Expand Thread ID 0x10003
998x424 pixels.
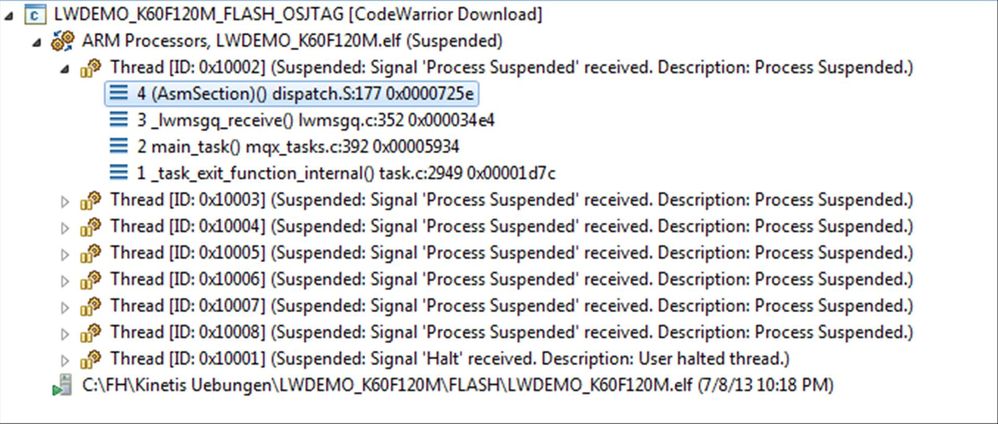click(x=66, y=200)
